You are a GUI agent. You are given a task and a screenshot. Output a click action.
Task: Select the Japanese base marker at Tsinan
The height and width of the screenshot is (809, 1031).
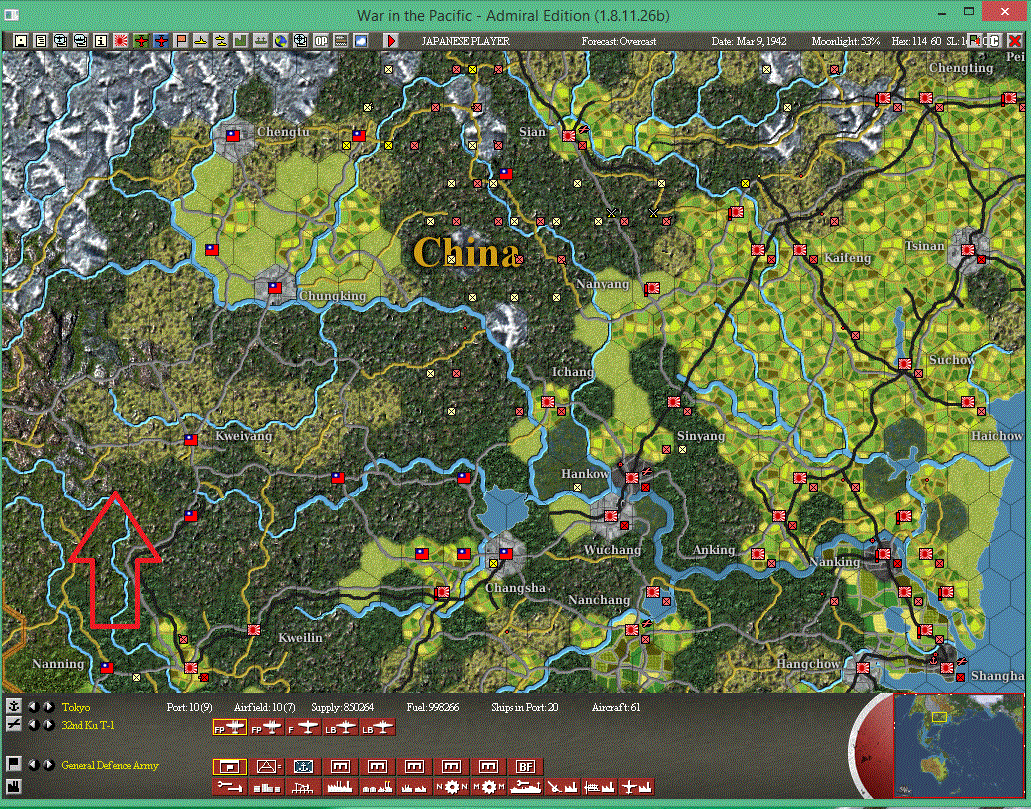click(968, 250)
